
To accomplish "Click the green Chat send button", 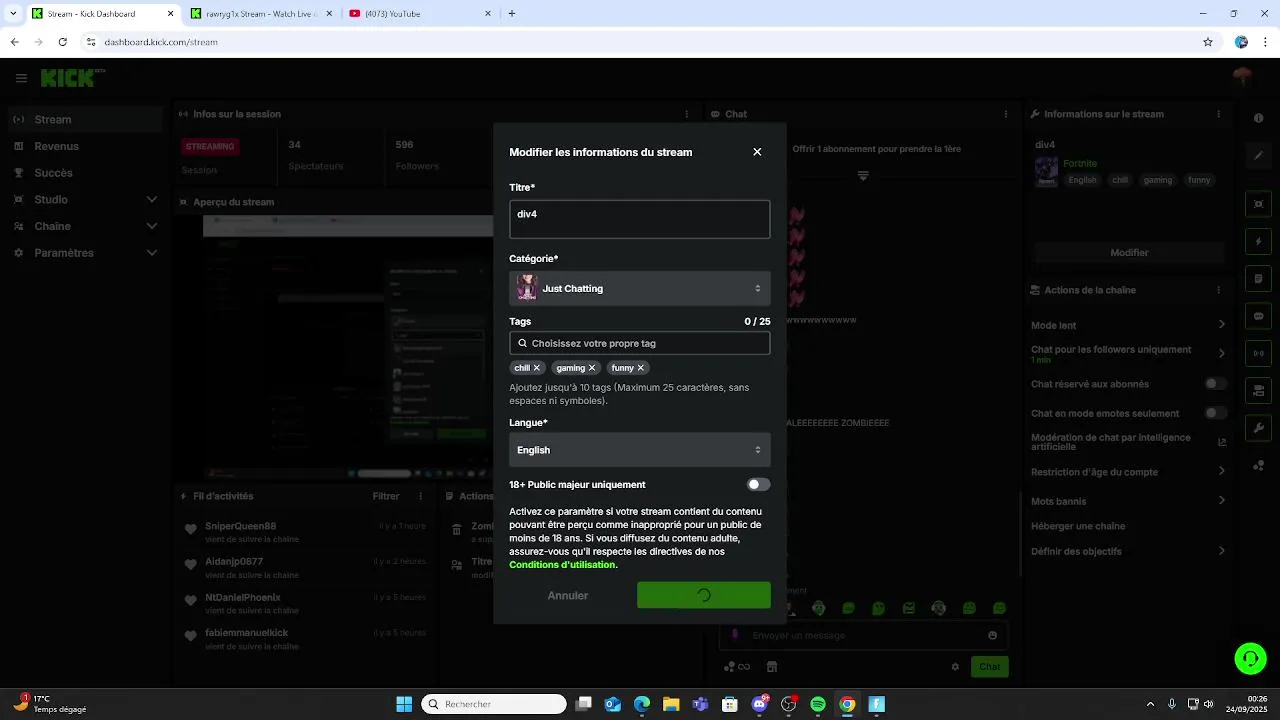I will (x=989, y=667).
